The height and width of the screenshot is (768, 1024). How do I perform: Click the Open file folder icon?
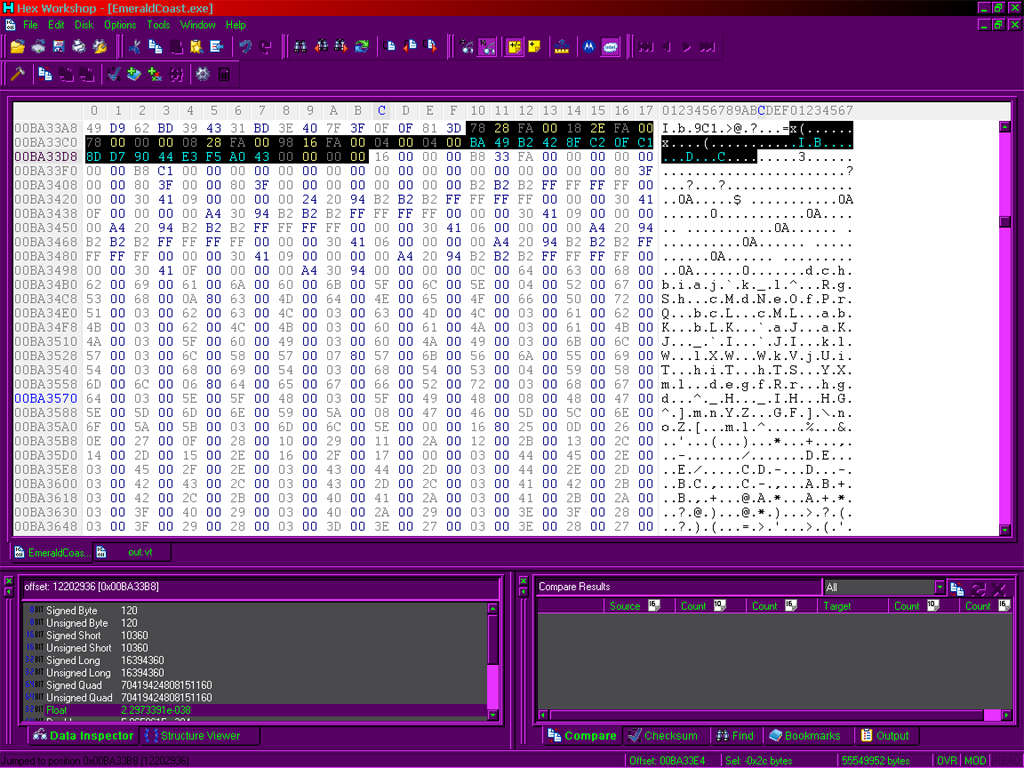pos(18,47)
